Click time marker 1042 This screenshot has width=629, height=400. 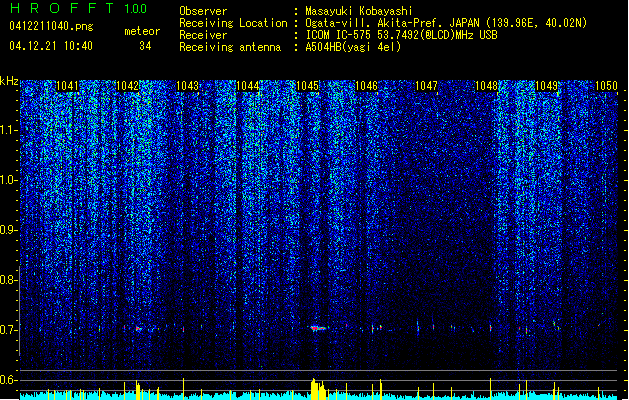(127, 86)
